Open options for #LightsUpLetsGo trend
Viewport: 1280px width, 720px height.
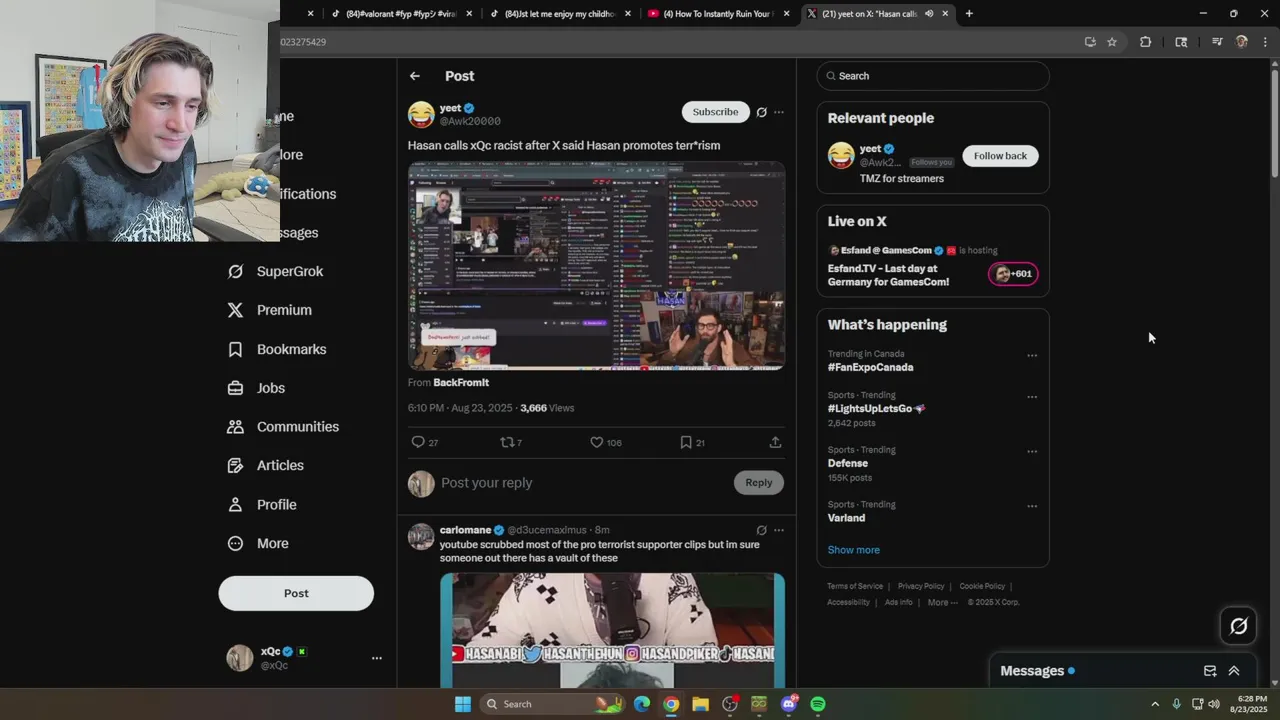tap(1032, 397)
